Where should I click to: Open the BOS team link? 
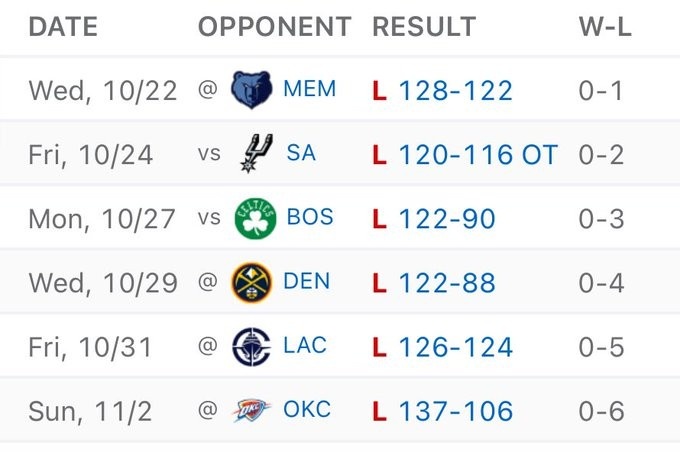click(x=309, y=218)
